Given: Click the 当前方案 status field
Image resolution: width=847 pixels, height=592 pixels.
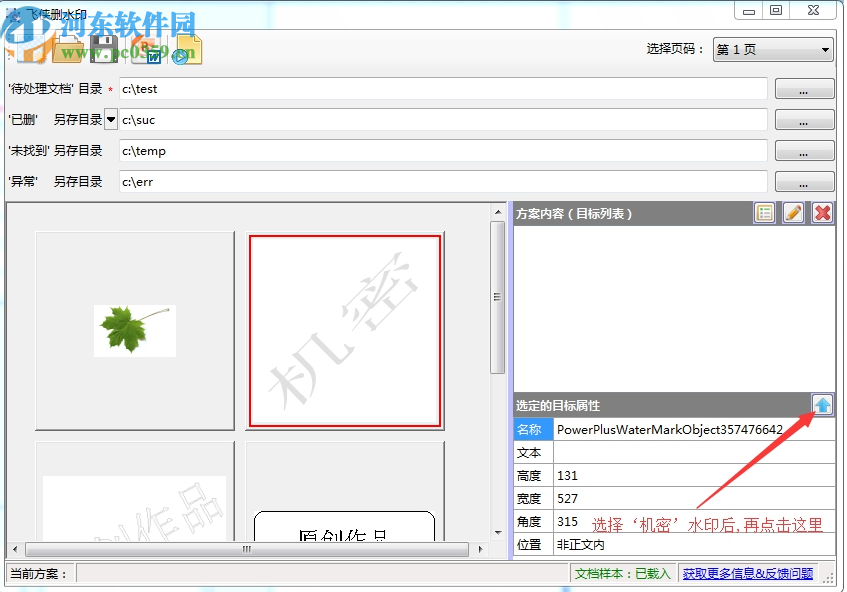Looking at the screenshot, I should (322, 574).
